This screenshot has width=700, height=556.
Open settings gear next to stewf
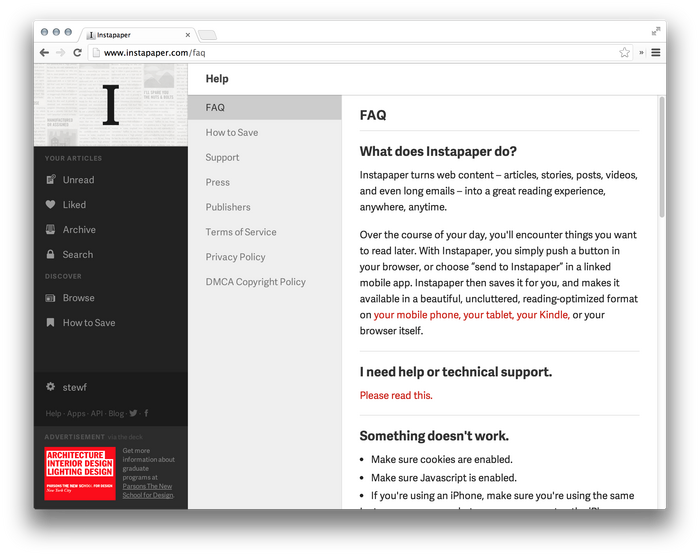[x=51, y=387]
